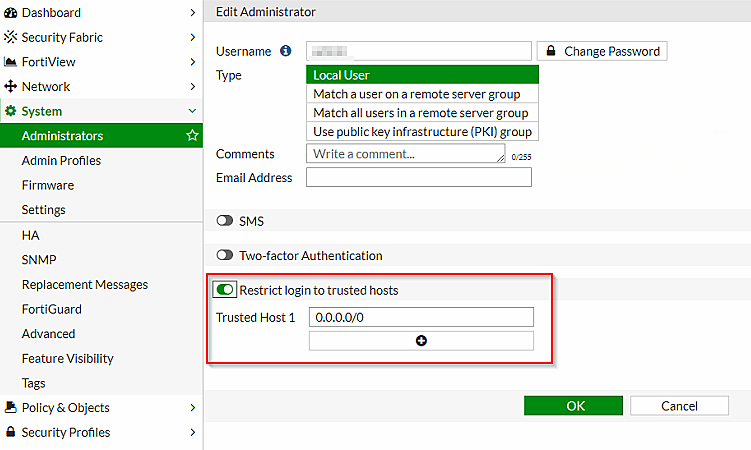Open Tags menu item

(x=101, y=383)
